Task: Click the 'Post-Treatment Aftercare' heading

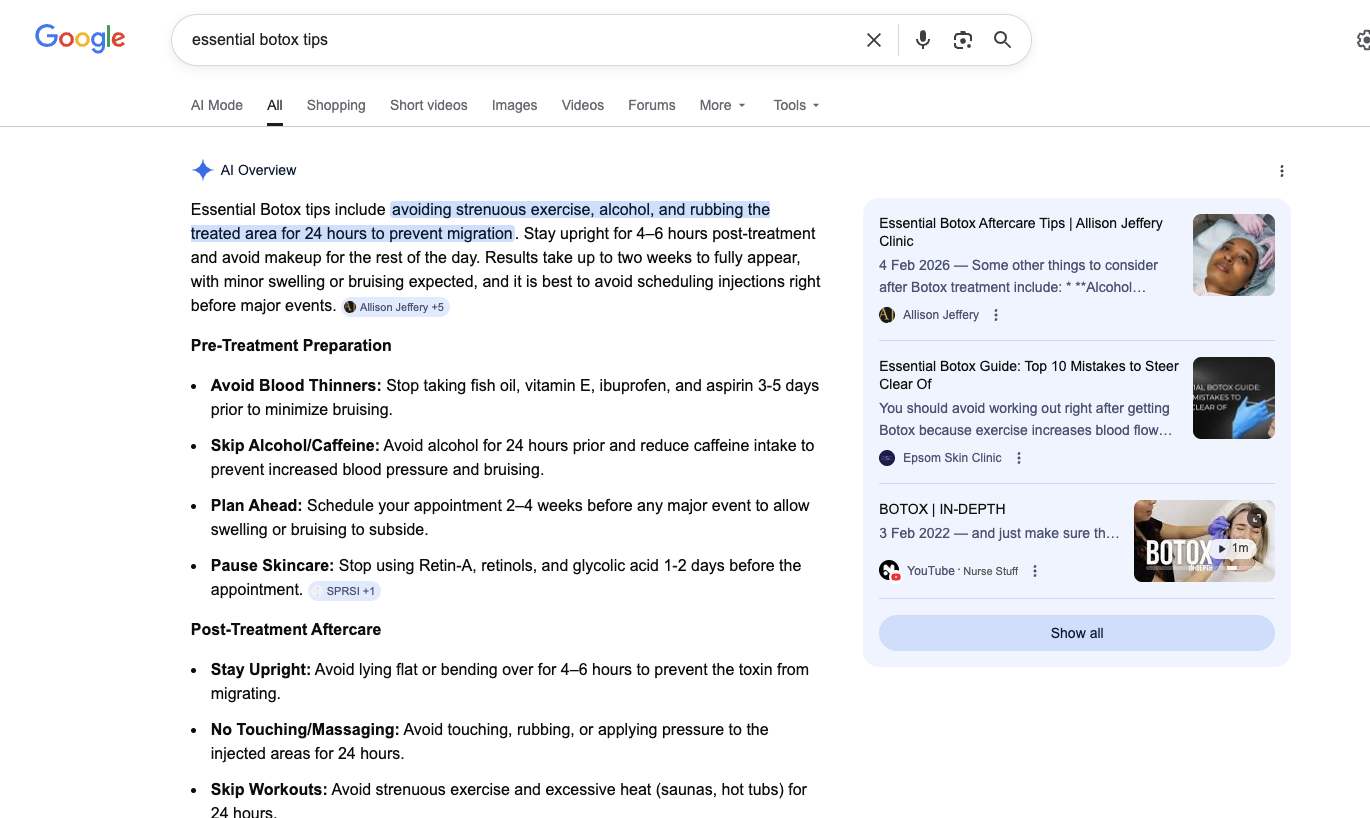Action: [x=286, y=630]
